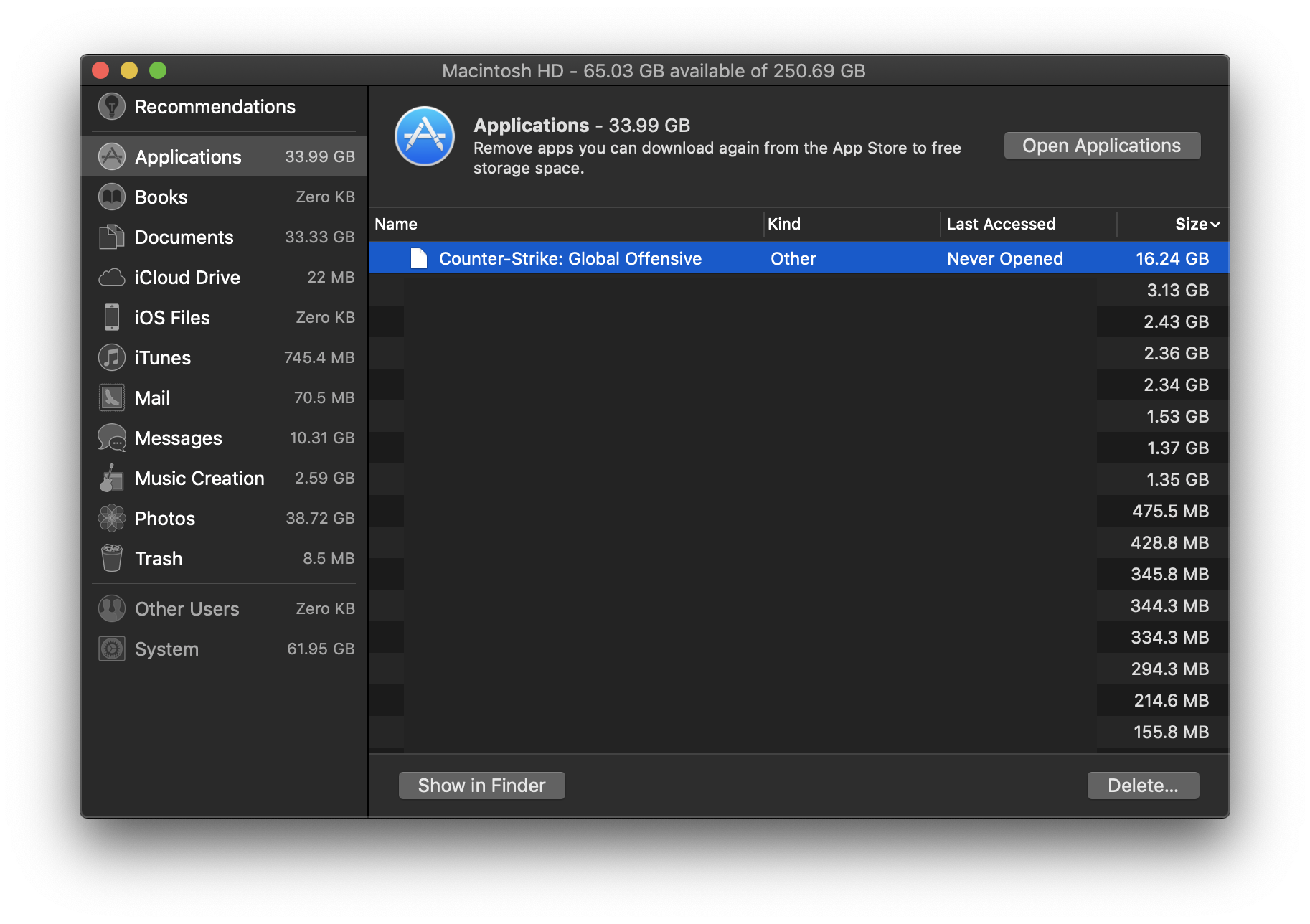This screenshot has width=1310, height=924.
Task: Click the Open Applications button
Action: pos(1102,146)
